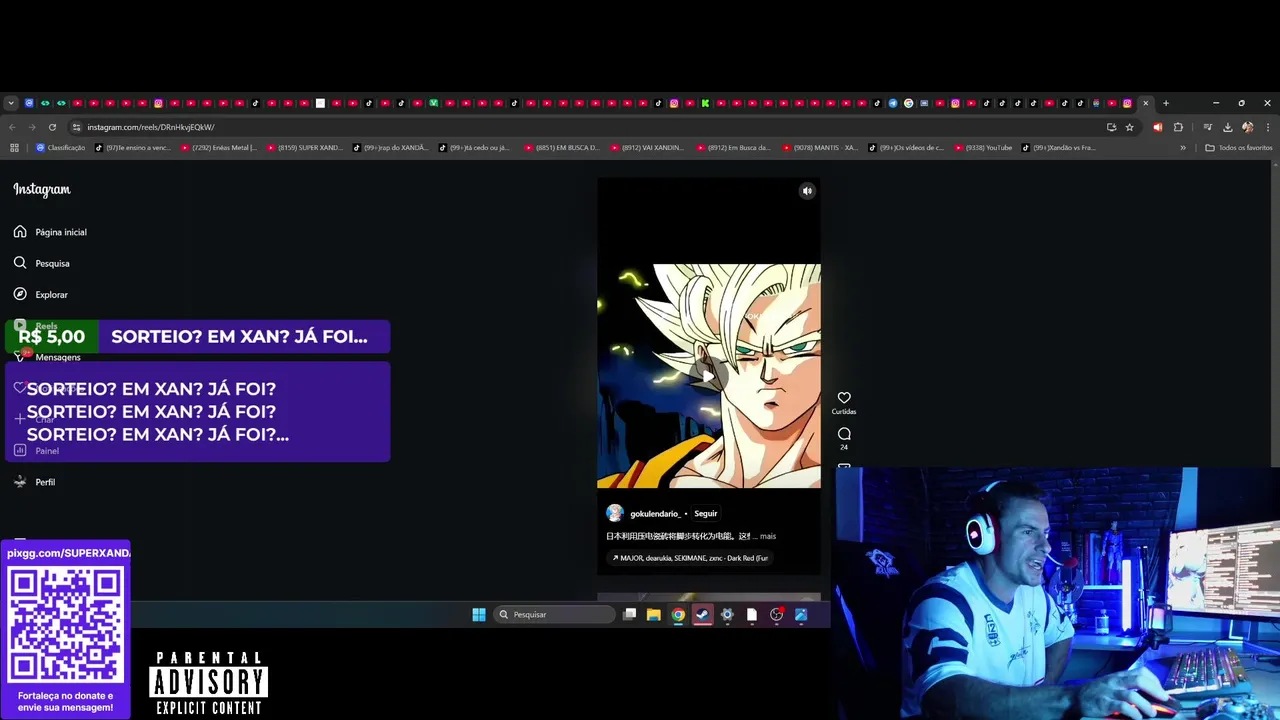The height and width of the screenshot is (720, 1280).
Task: Click the gokulendario_ avatar picture
Action: tap(615, 513)
